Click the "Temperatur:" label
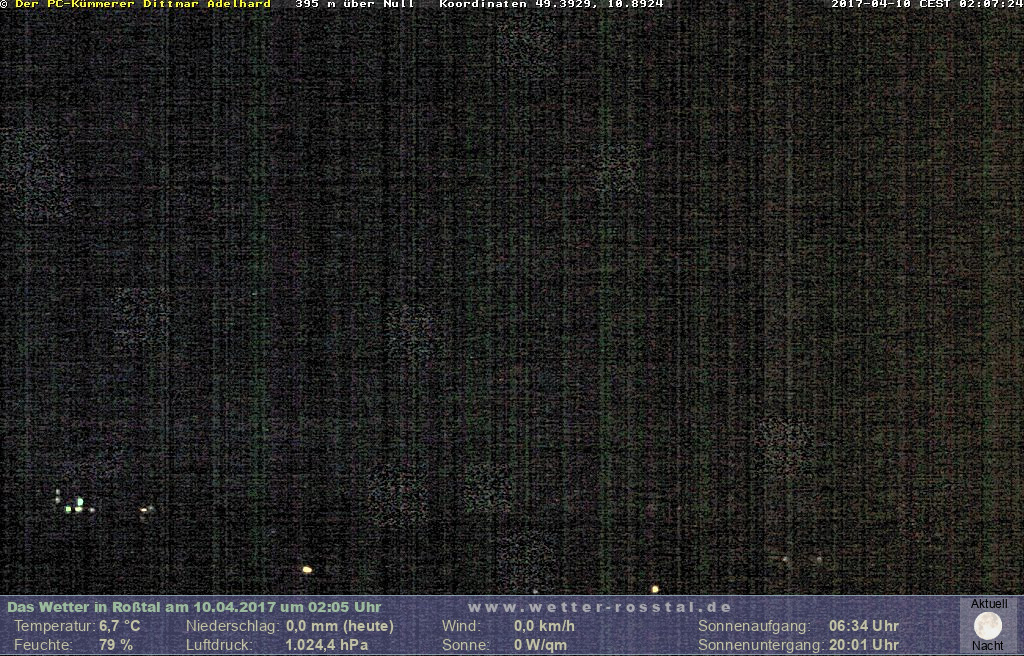1024x656 pixels. point(55,626)
